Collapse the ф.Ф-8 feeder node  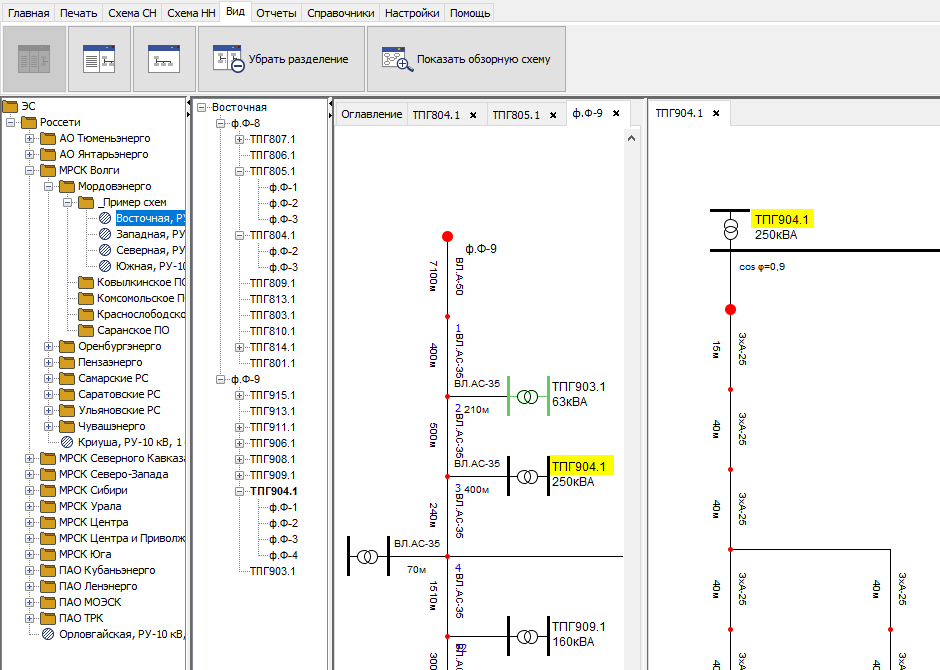tap(221, 123)
